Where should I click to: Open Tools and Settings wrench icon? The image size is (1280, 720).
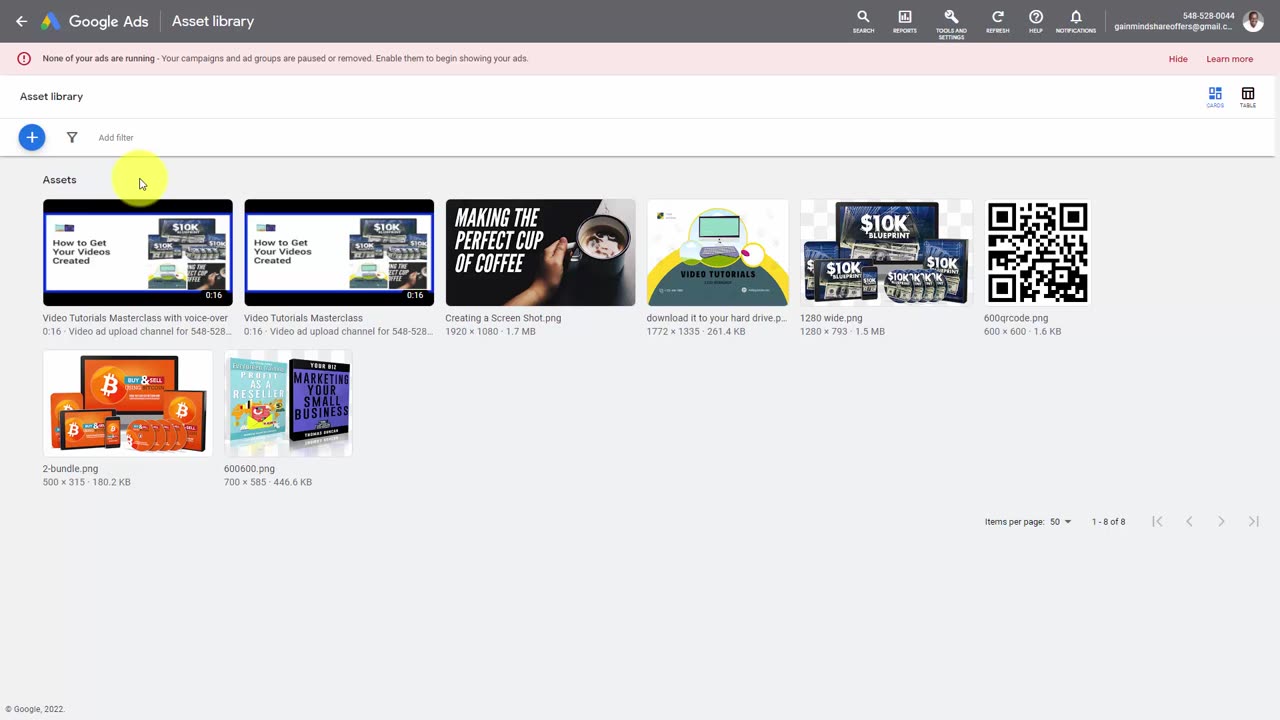click(x=951, y=23)
